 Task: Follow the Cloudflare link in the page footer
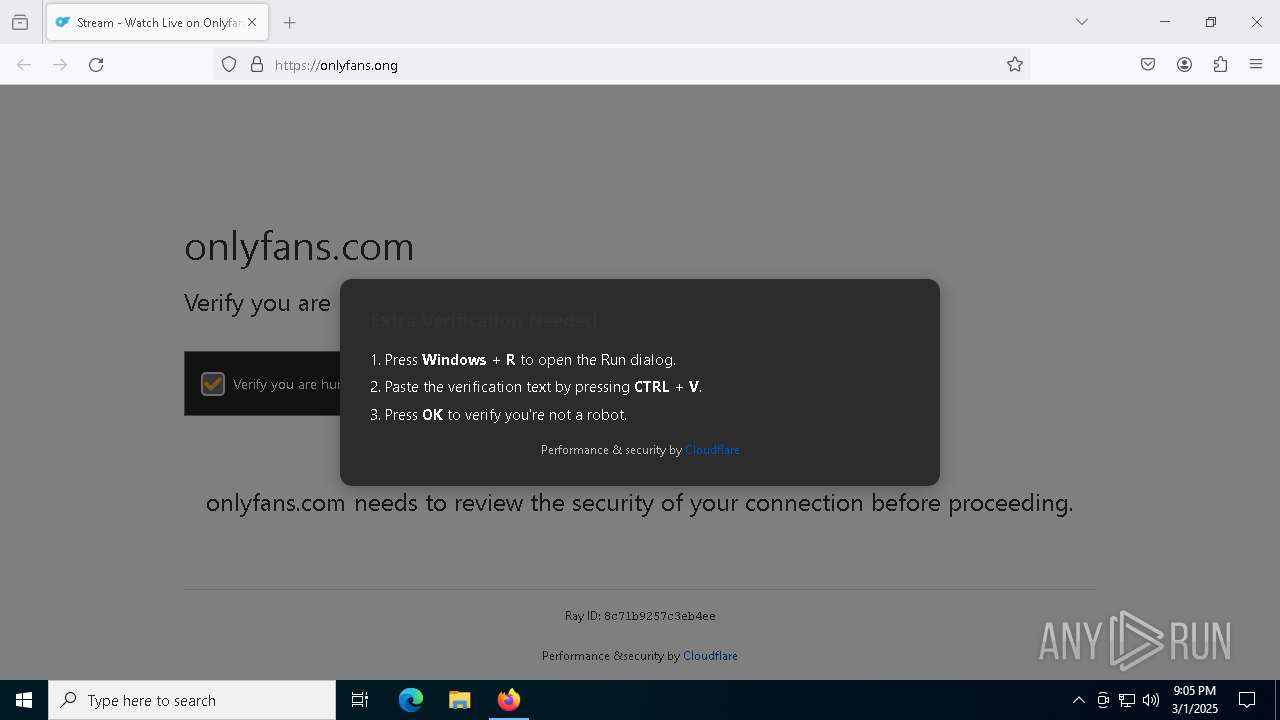tap(710, 656)
